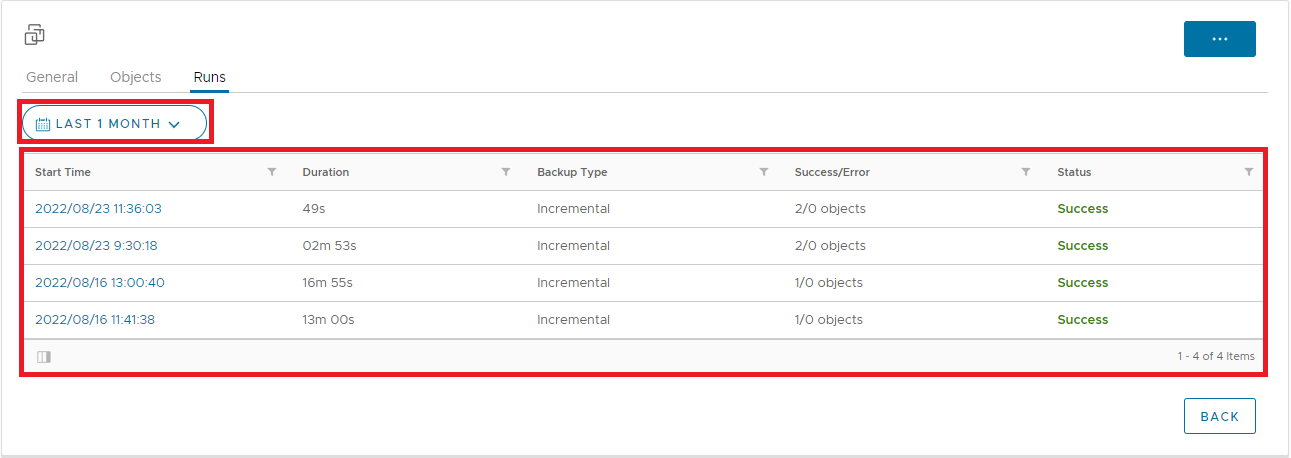Open the Backup Type column filter

(764, 172)
